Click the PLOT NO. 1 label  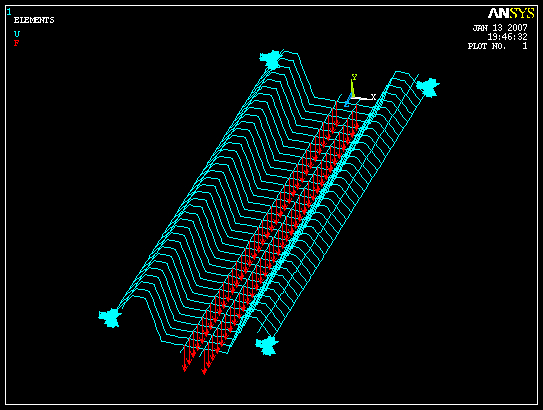498,46
